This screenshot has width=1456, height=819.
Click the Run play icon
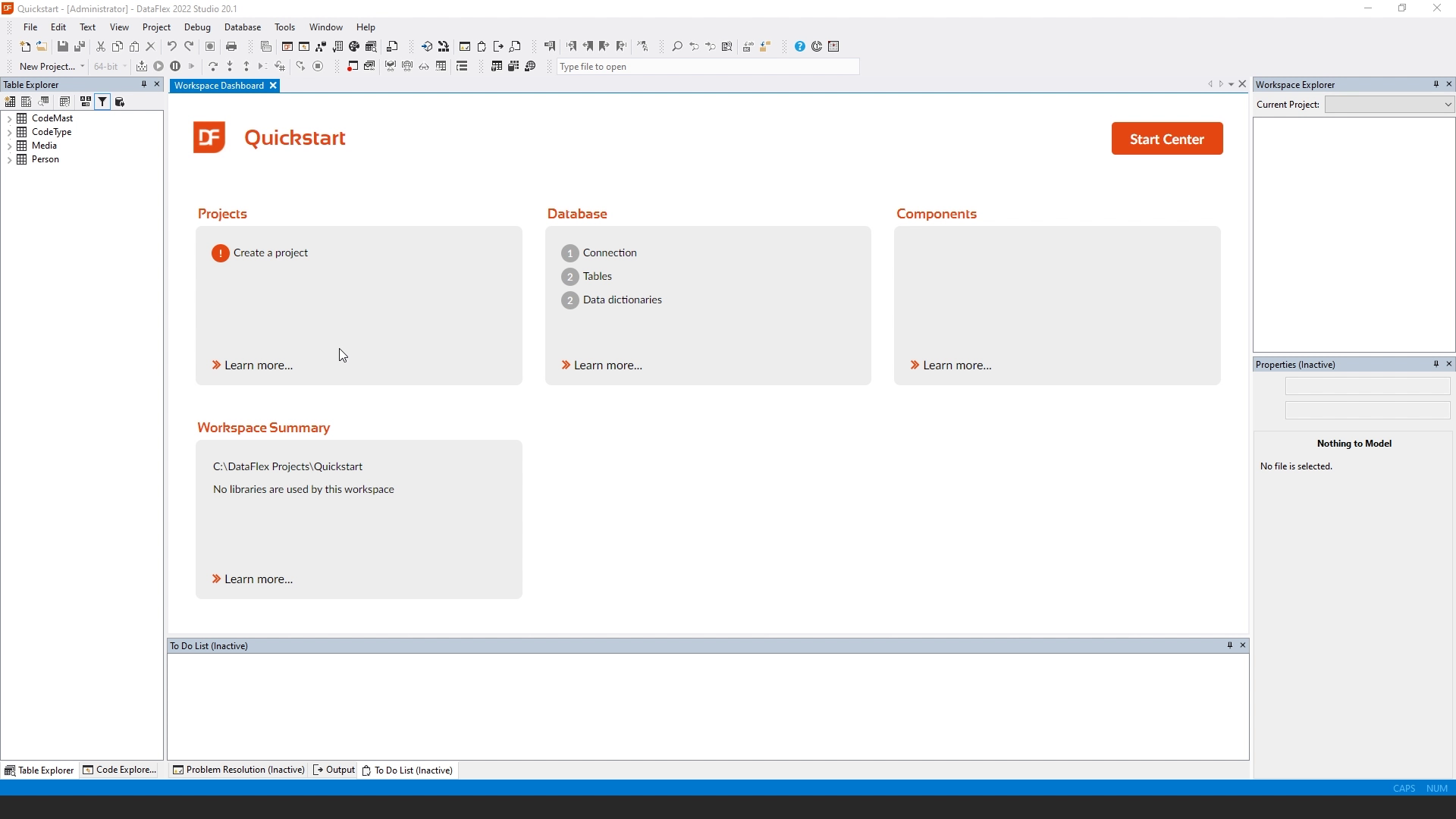coord(158,66)
